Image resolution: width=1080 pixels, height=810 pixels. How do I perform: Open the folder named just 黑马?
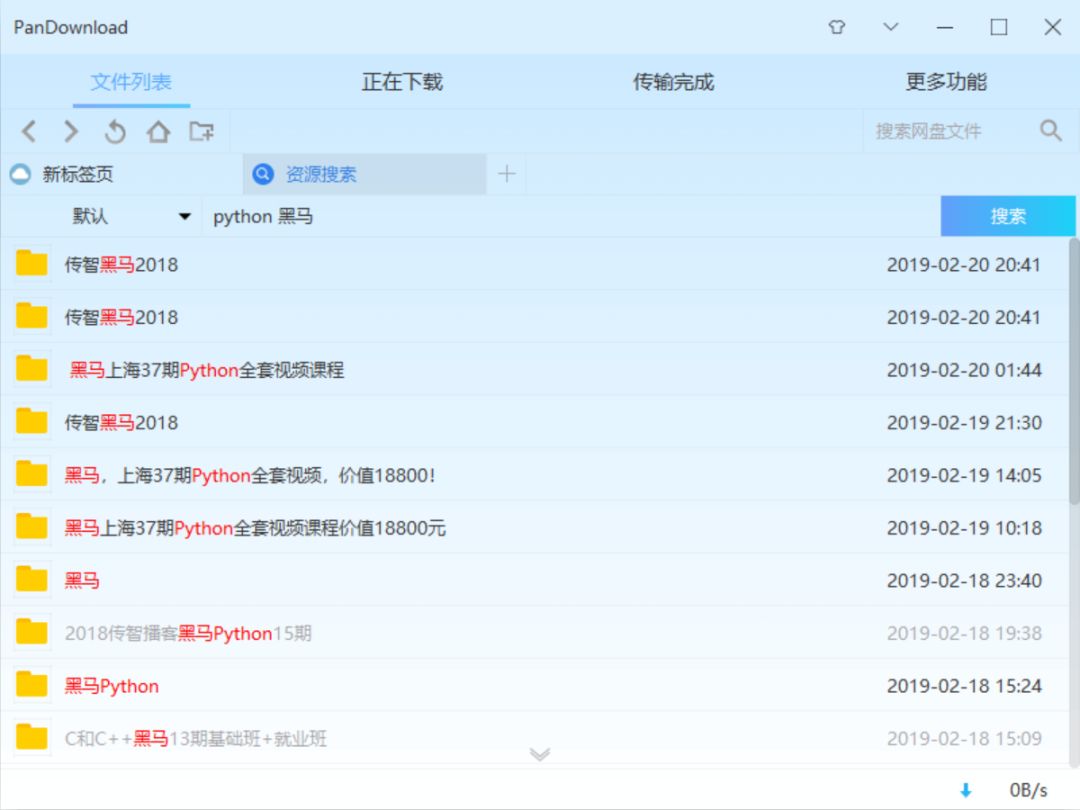tap(534, 581)
